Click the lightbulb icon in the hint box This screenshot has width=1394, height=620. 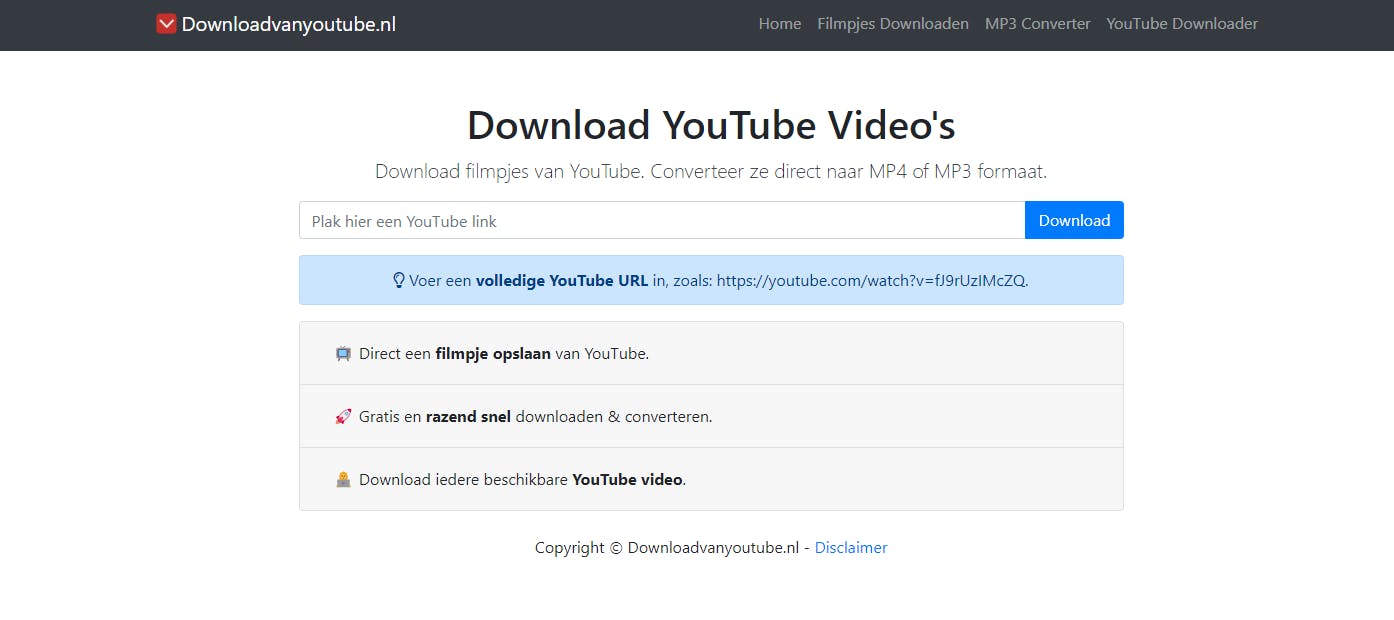[x=399, y=280]
